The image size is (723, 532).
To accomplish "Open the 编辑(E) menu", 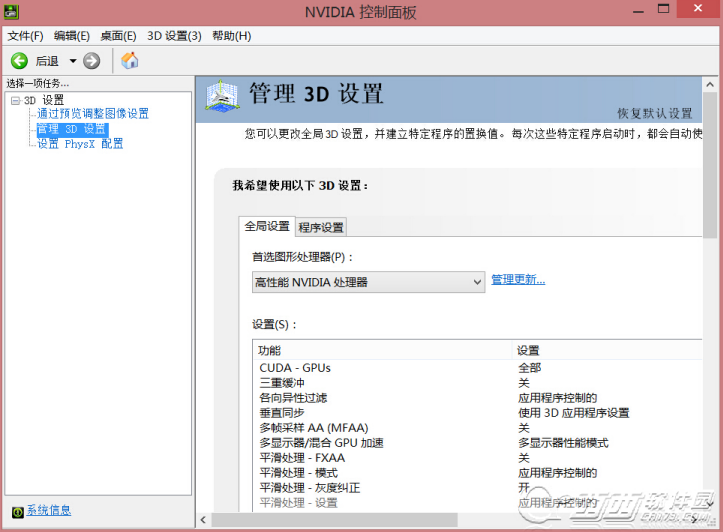I will point(71,36).
